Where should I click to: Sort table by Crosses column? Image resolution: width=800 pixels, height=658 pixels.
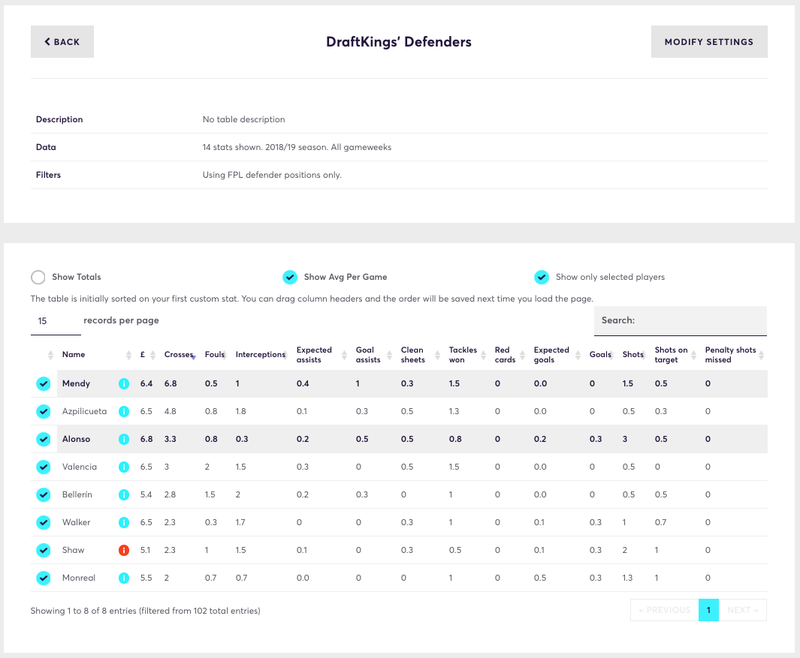pos(179,355)
